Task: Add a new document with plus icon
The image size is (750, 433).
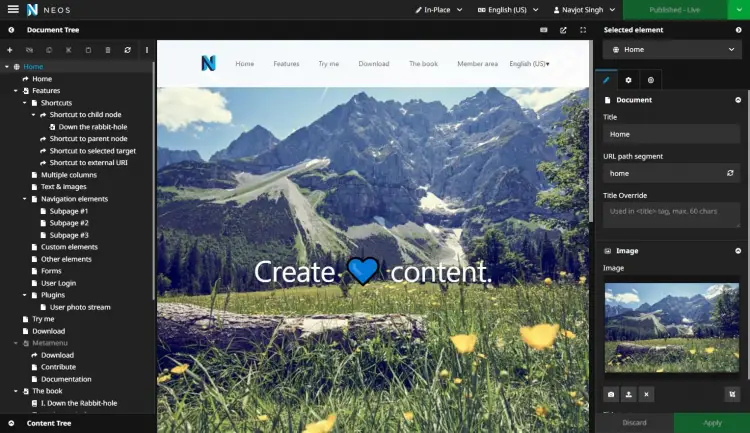Action: click(10, 50)
